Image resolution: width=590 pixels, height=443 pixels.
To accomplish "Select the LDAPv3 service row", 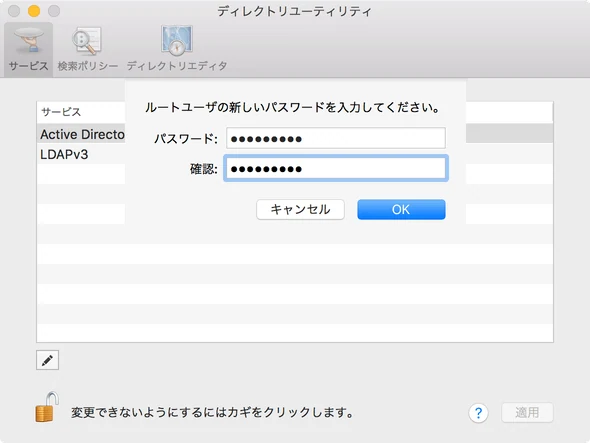I will tap(295, 154).
